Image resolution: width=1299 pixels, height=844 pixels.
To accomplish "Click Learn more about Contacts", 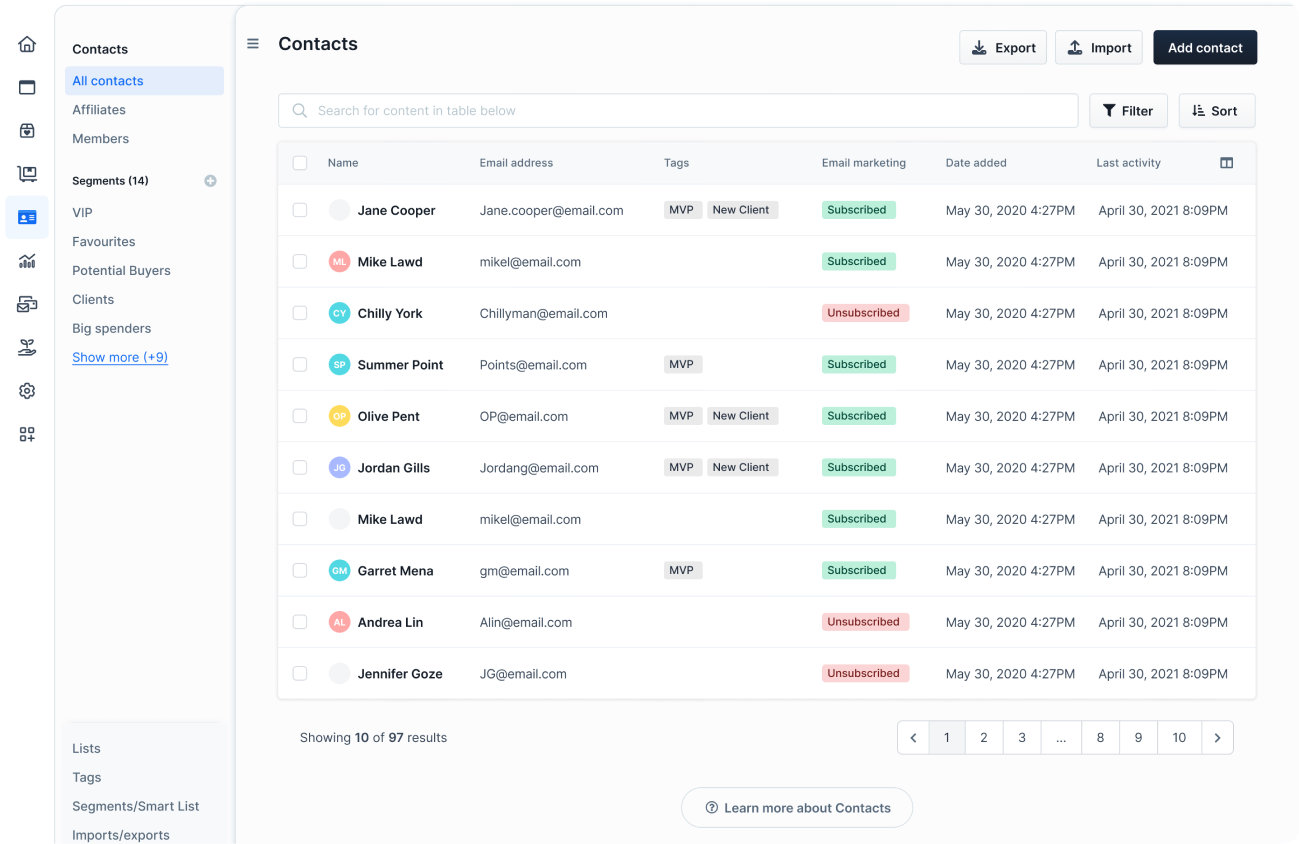I will click(797, 808).
